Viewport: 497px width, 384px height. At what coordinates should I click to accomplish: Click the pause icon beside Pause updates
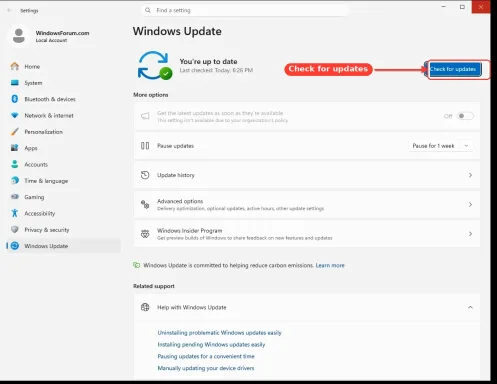(145, 146)
